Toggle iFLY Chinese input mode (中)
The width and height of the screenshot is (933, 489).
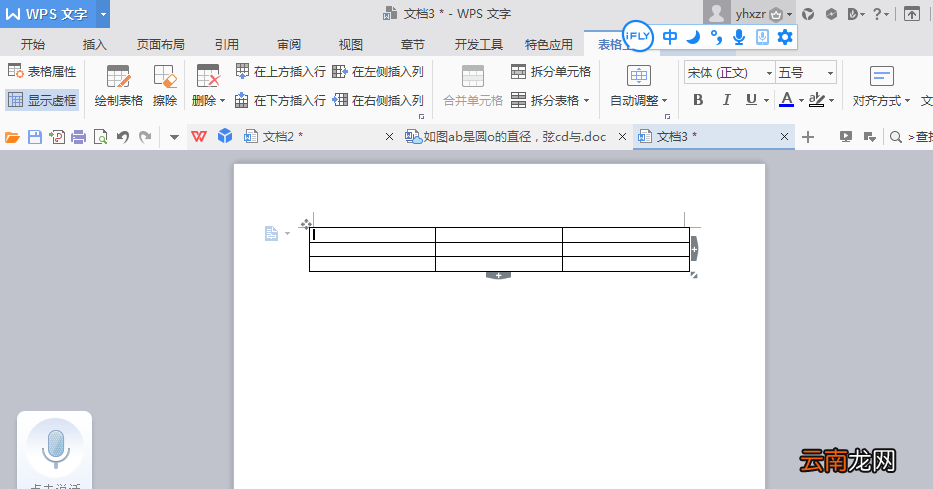click(x=670, y=37)
